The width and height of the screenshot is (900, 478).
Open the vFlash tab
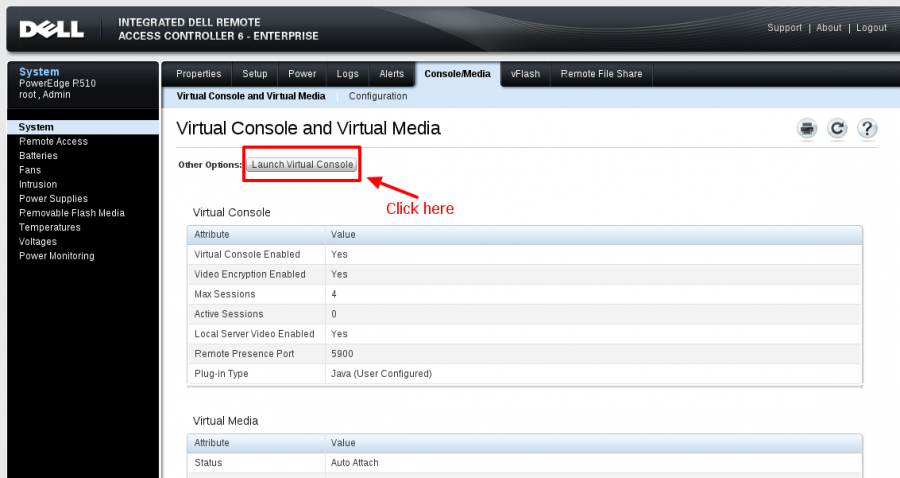tap(525, 74)
